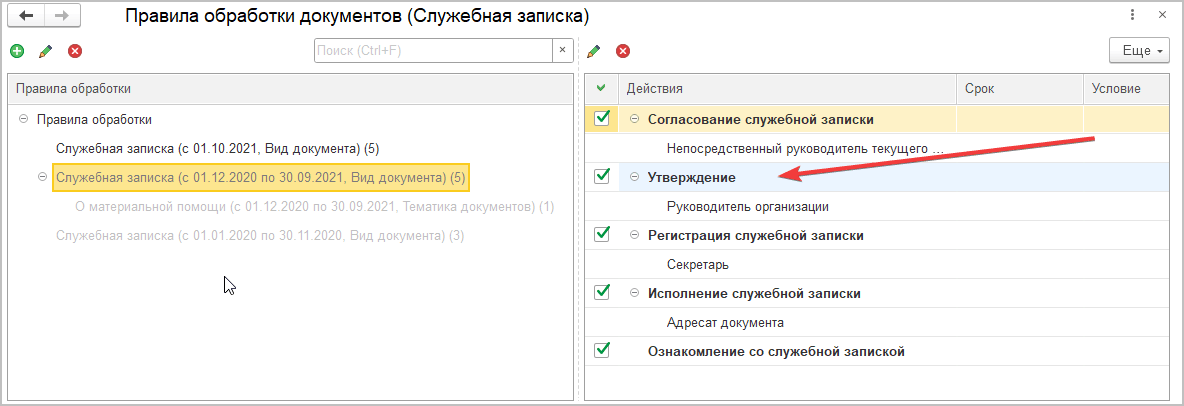Click the left panel red delete icon
The image size is (1184, 406).
[74, 51]
